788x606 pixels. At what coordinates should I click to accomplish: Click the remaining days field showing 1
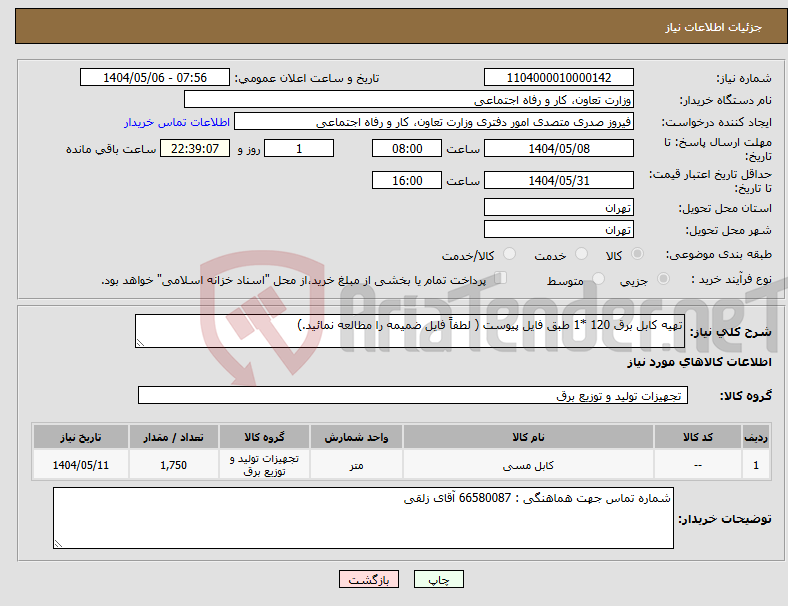[x=299, y=148]
